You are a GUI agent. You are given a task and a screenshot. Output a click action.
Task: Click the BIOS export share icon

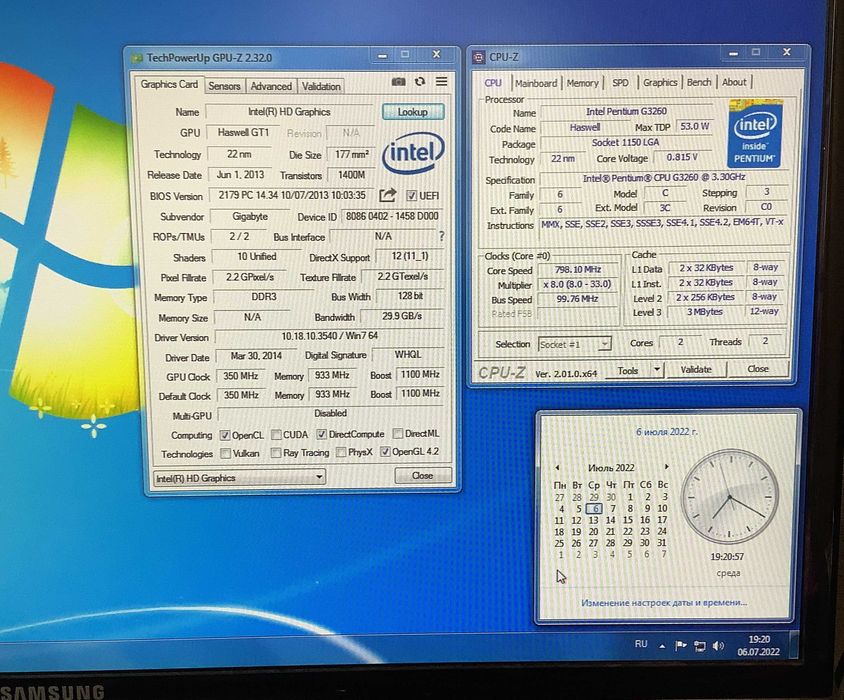pos(387,195)
